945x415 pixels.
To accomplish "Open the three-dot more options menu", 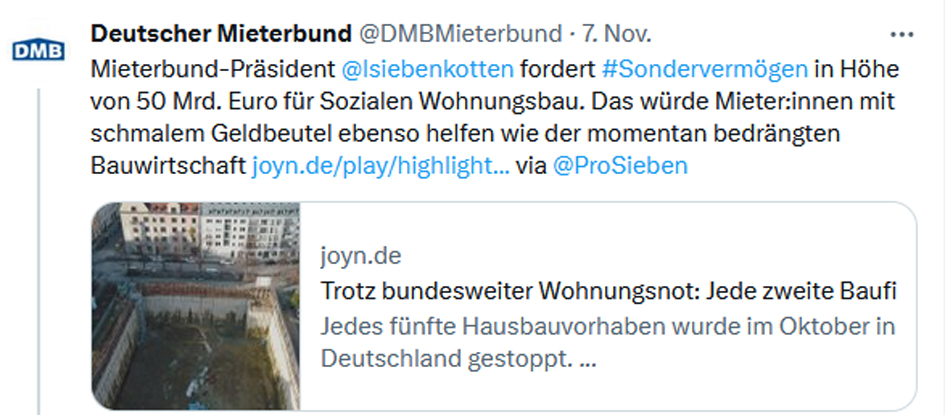I will click(x=901, y=35).
